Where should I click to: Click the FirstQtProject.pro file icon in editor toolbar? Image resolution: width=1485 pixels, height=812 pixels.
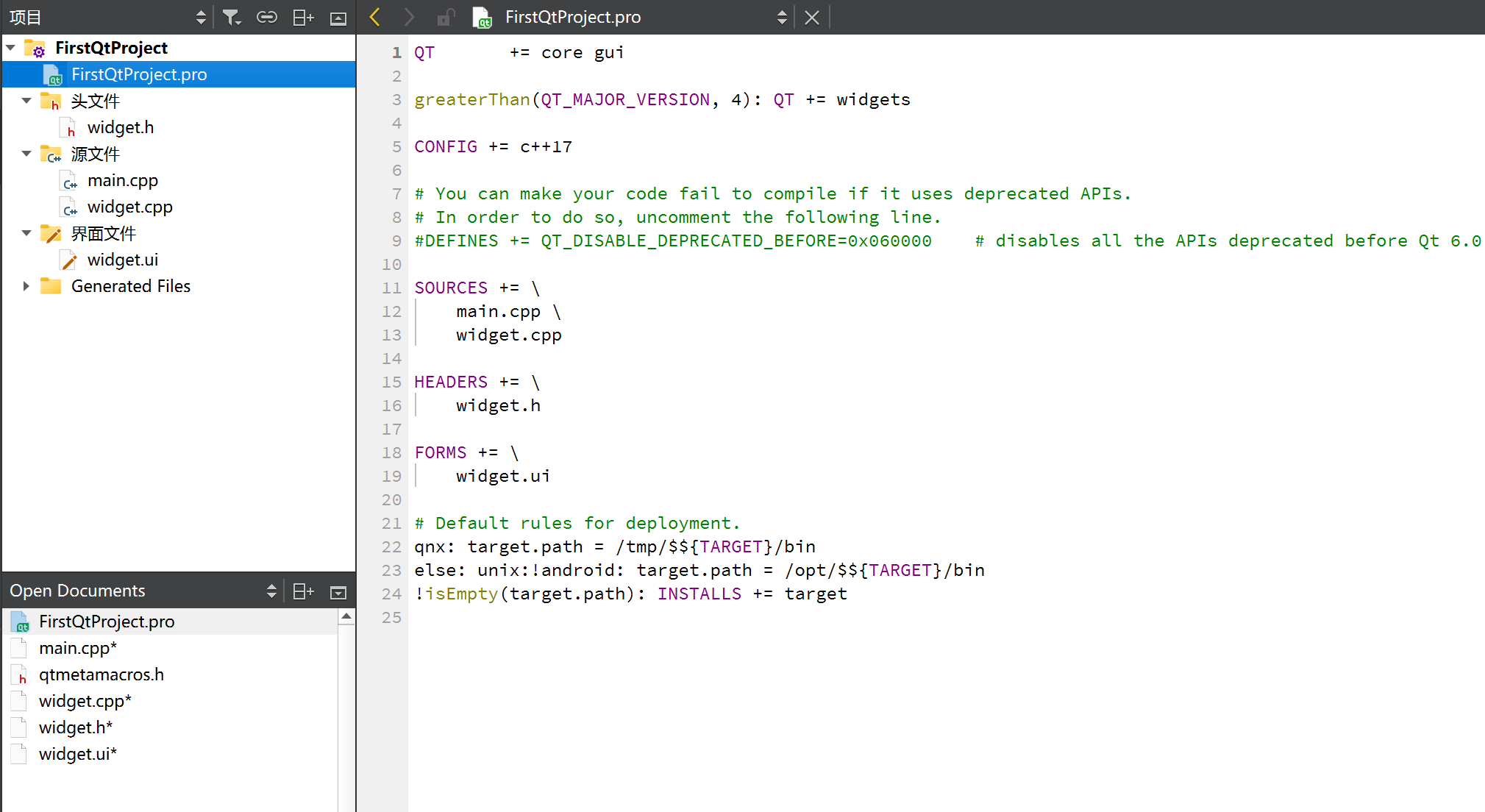point(482,17)
